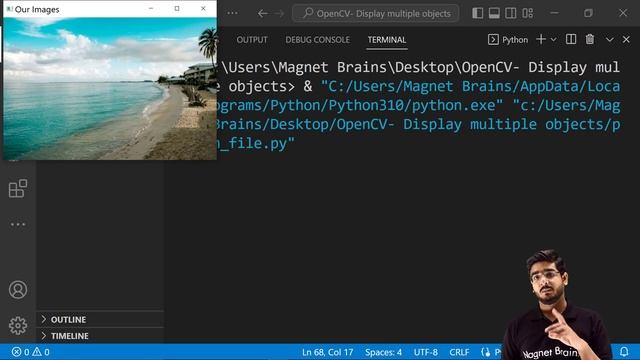
Task: Close the terminal panel
Action: coord(626,40)
